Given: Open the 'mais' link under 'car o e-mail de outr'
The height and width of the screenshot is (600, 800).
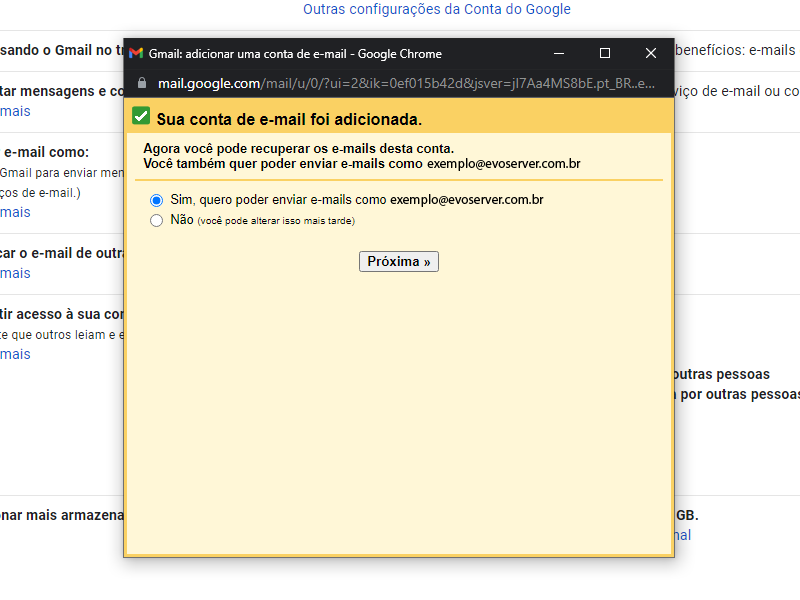Looking at the screenshot, I should click(x=15, y=273).
